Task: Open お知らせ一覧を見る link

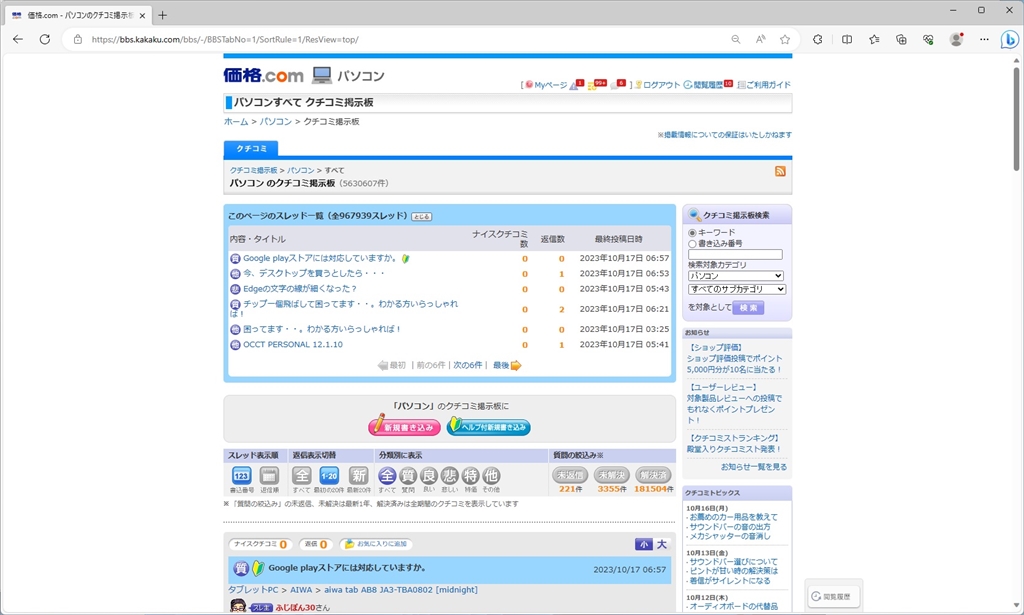Action: pyautogui.click(x=754, y=467)
